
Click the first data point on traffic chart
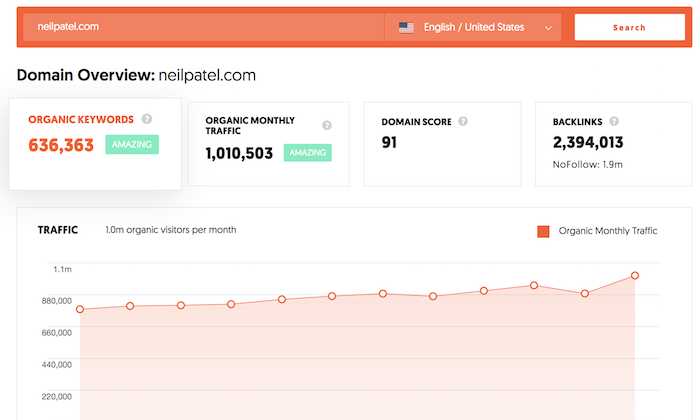pyautogui.click(x=80, y=309)
